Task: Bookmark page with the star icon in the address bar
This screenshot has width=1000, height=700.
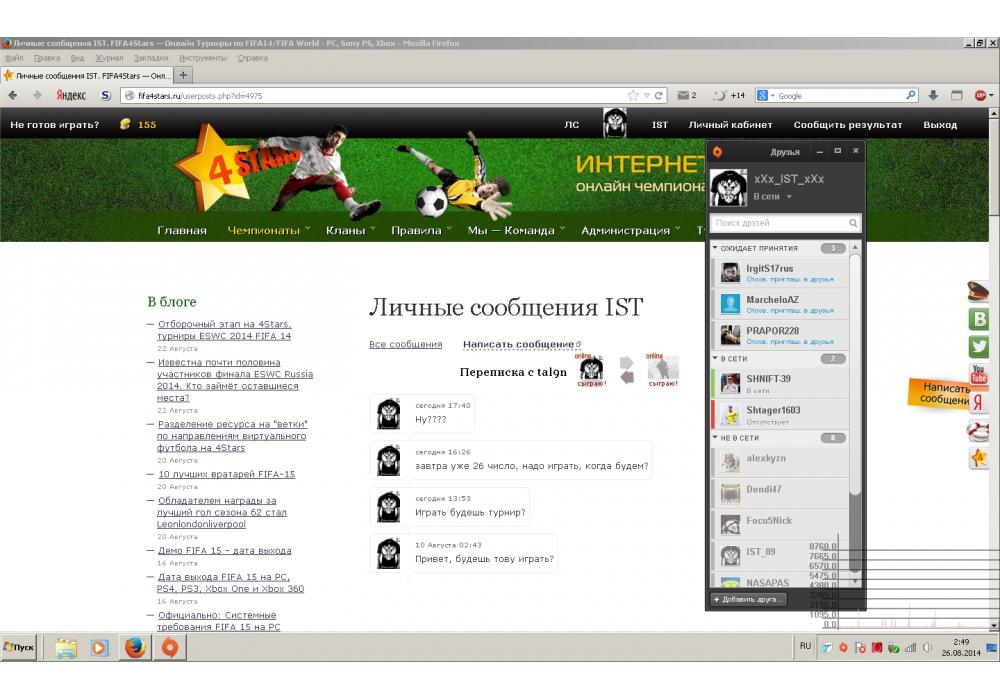Action: point(633,96)
